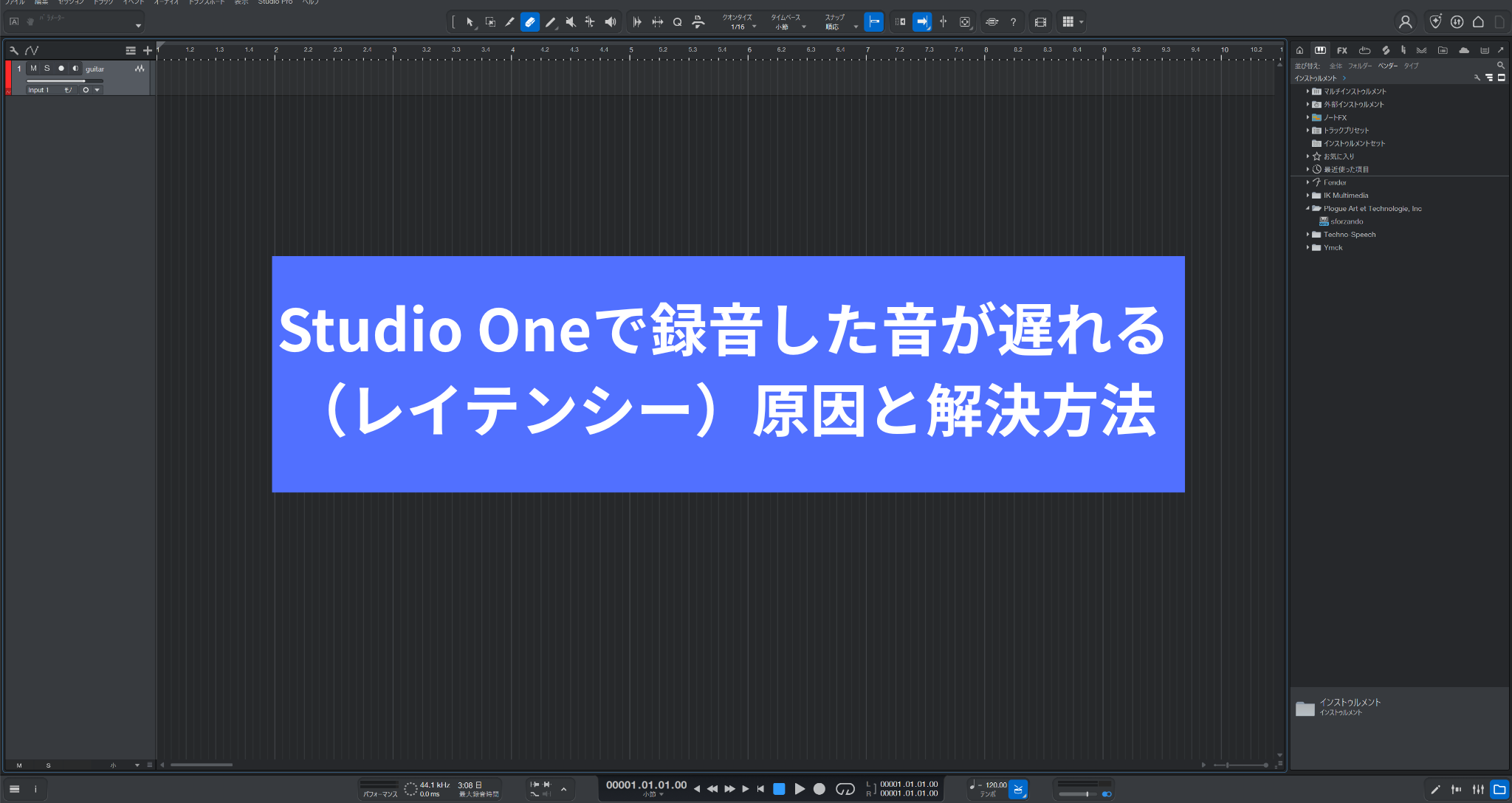Sort the browser by 全体
This screenshot has height=803, width=1512.
point(1336,66)
